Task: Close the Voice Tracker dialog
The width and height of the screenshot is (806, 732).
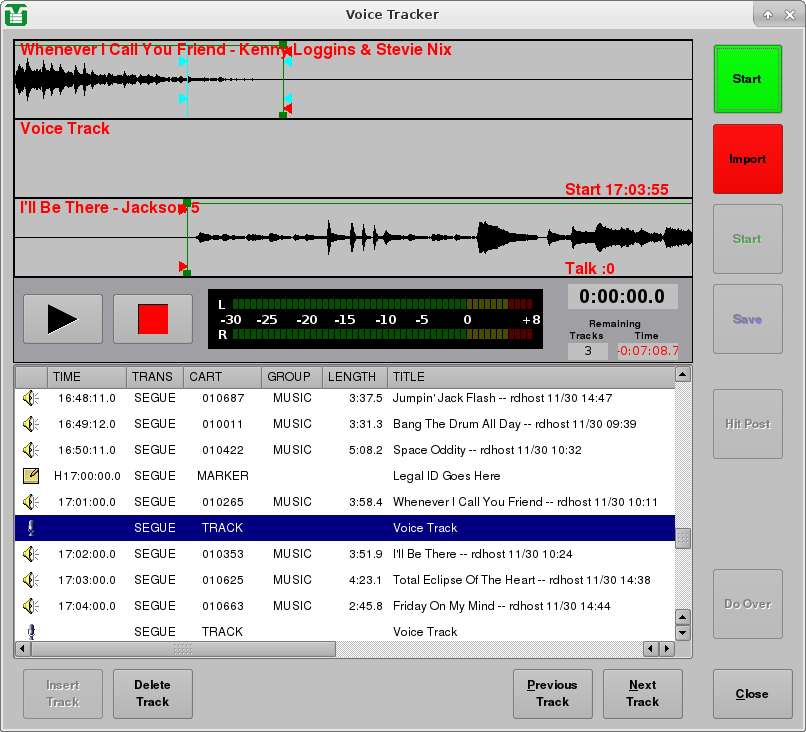Action: click(752, 694)
